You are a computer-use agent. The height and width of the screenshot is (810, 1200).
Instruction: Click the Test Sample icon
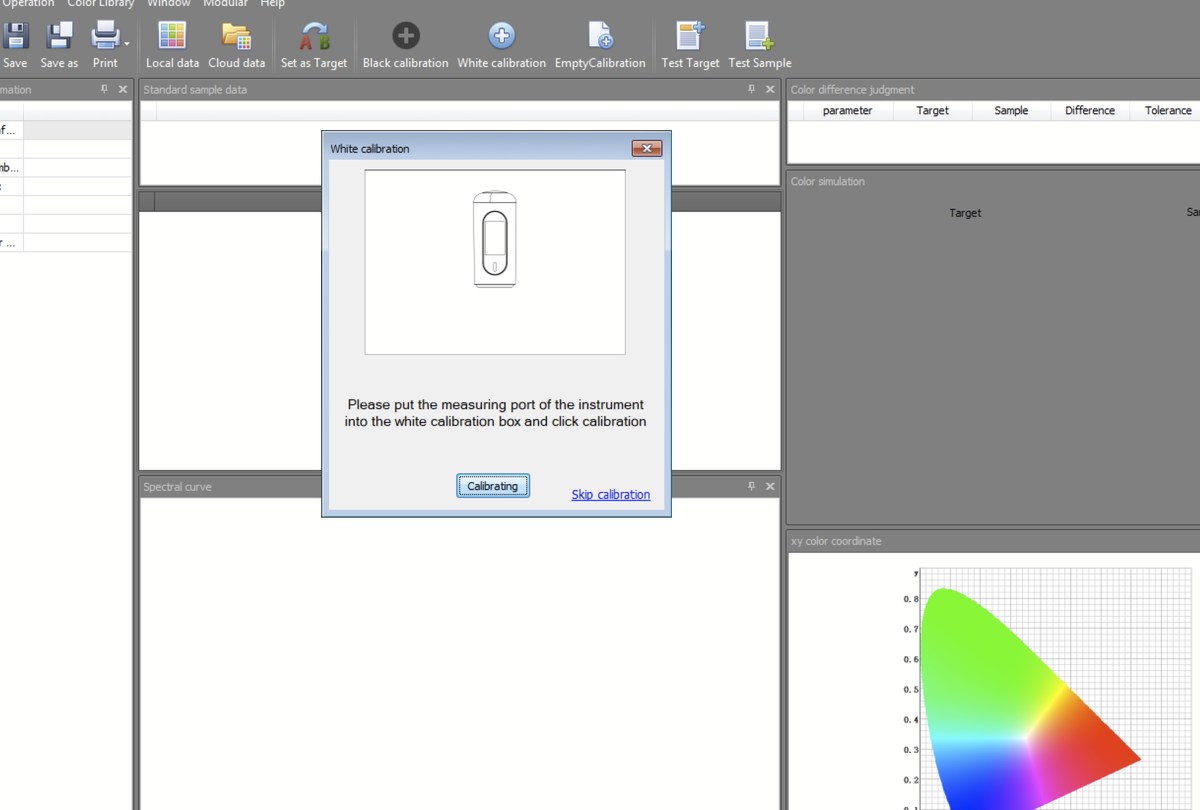(x=759, y=38)
